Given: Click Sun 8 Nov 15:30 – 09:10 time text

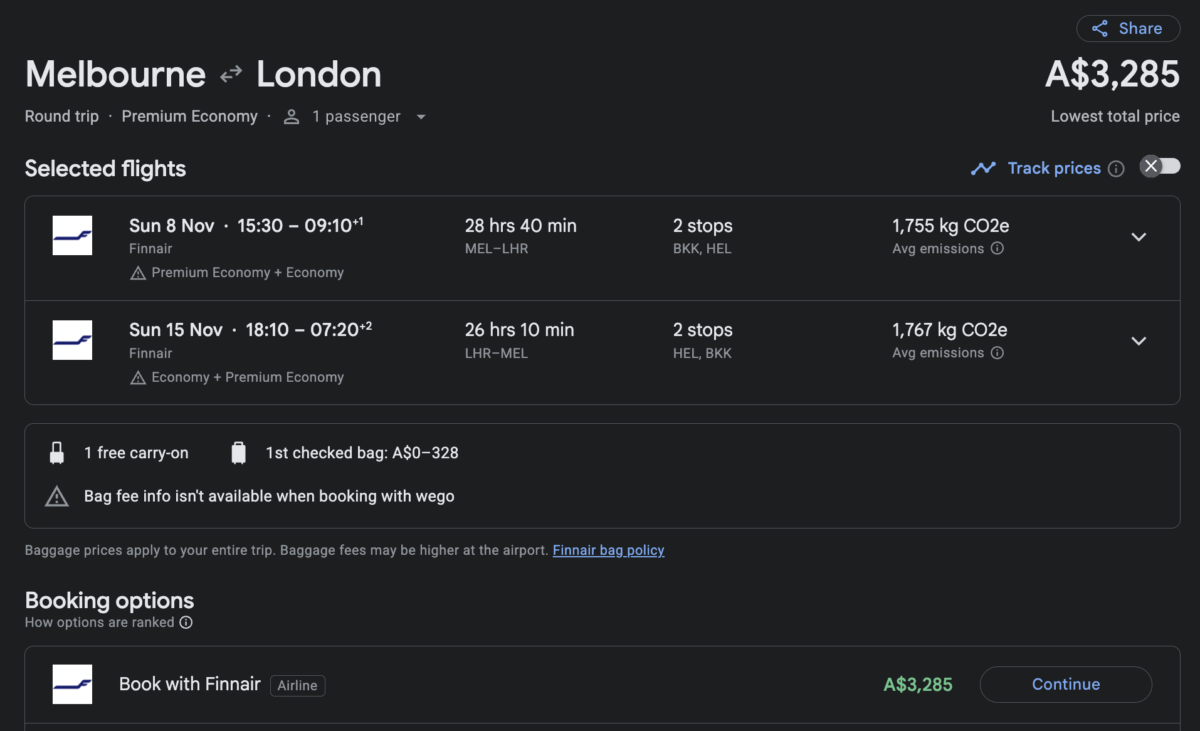Looking at the screenshot, I should tap(246, 226).
